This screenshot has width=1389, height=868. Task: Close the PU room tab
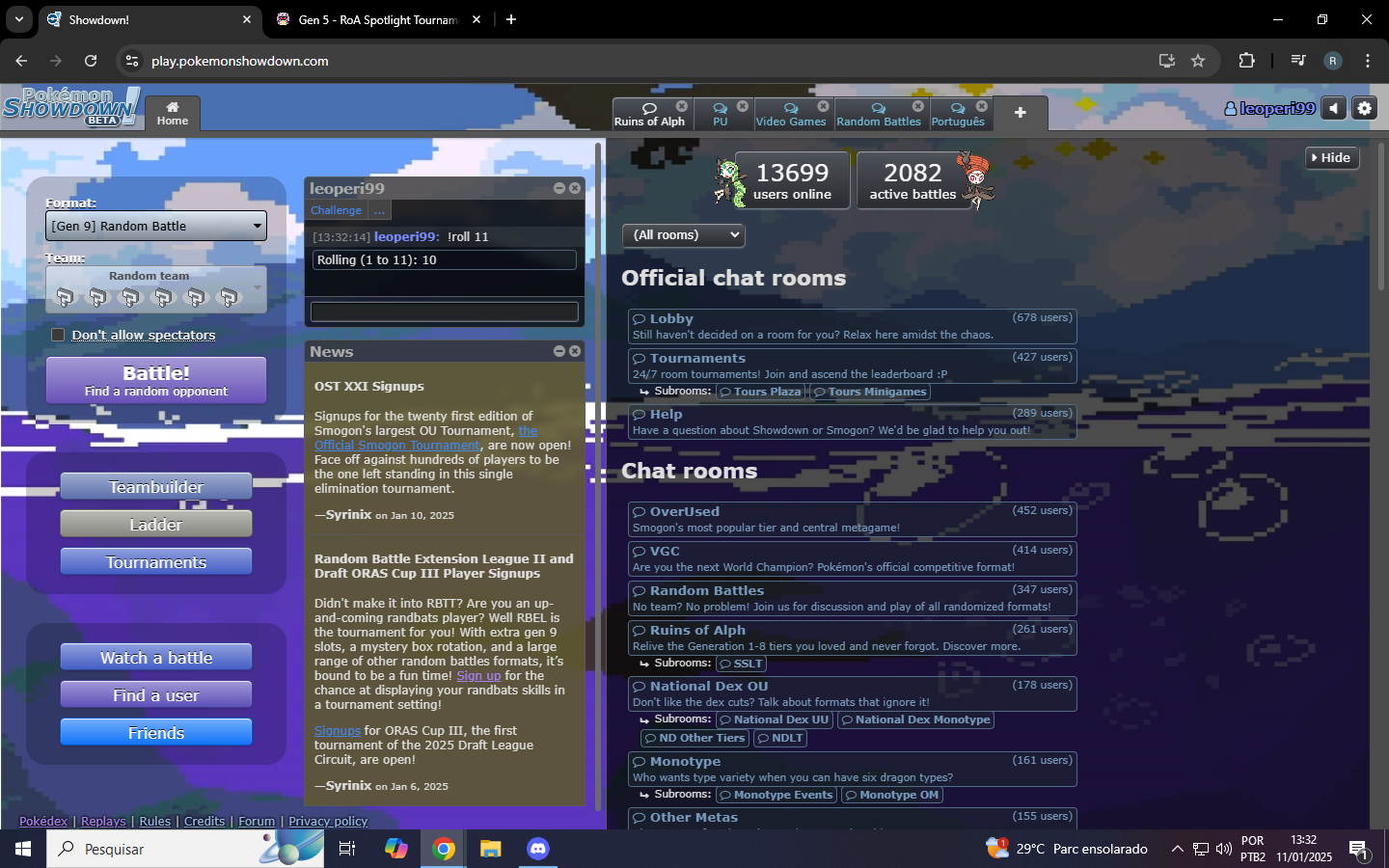743,106
